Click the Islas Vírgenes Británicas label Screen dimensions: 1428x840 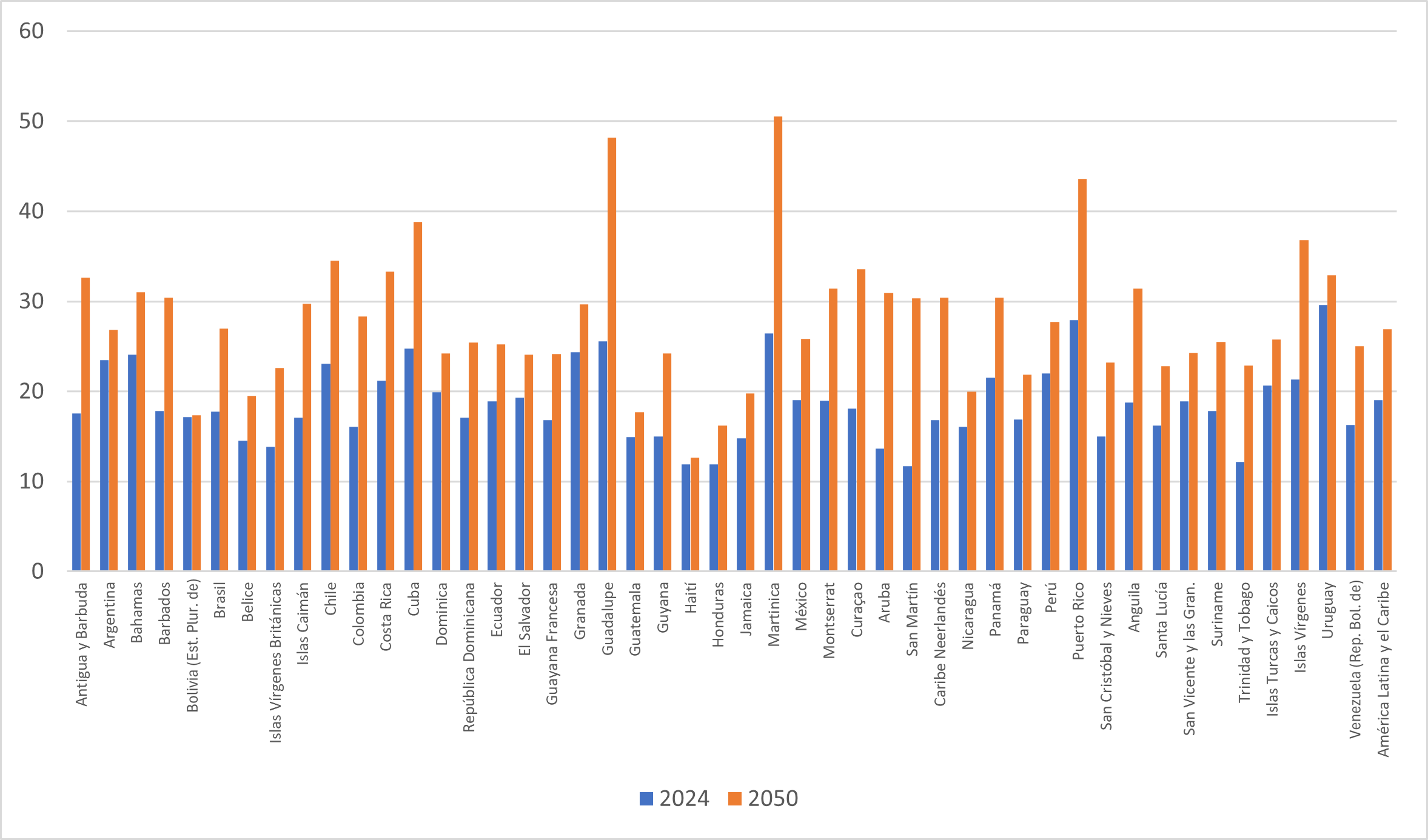(x=275, y=662)
